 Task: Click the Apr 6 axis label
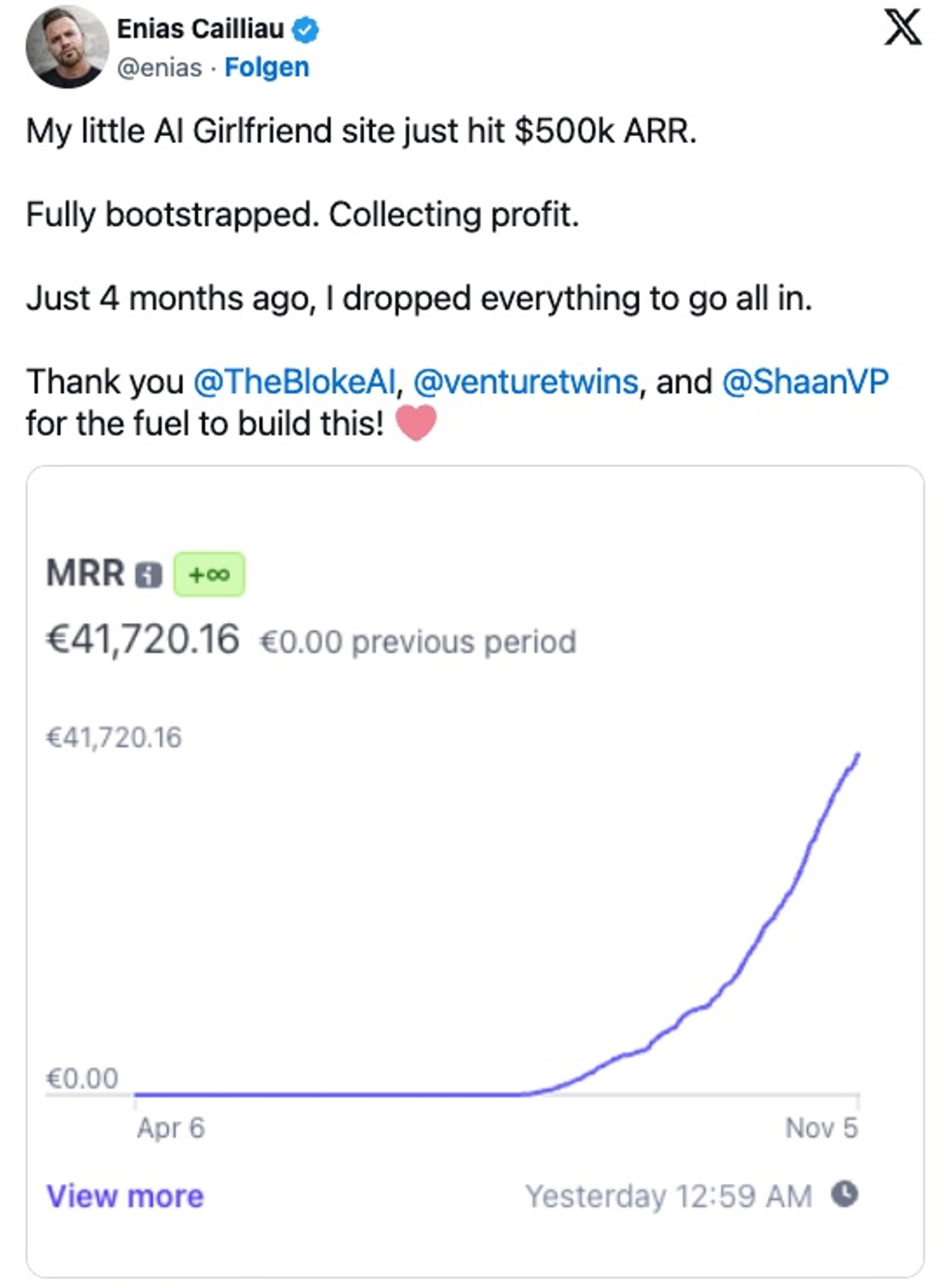[x=171, y=1128]
